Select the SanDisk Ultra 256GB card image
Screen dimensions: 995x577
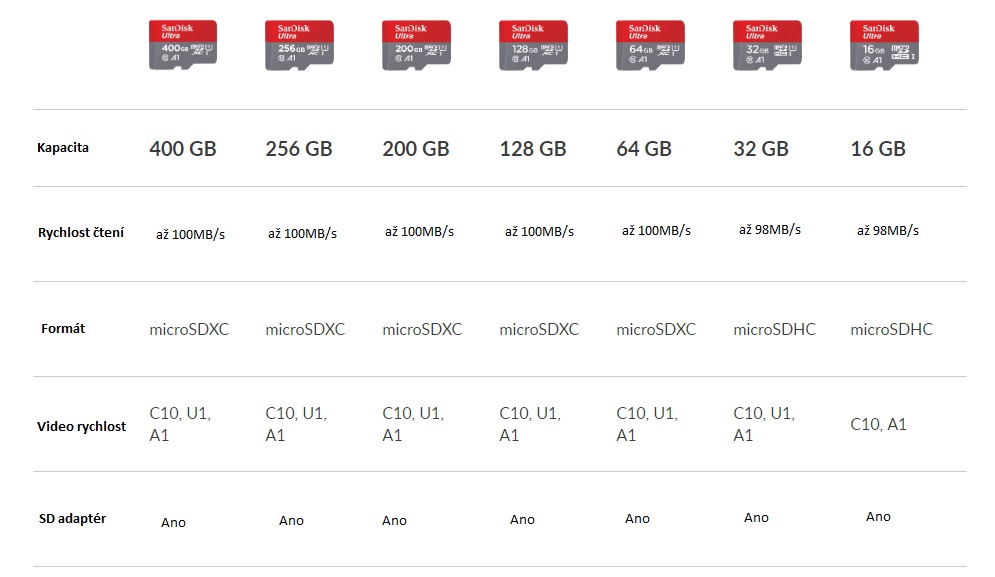[300, 45]
